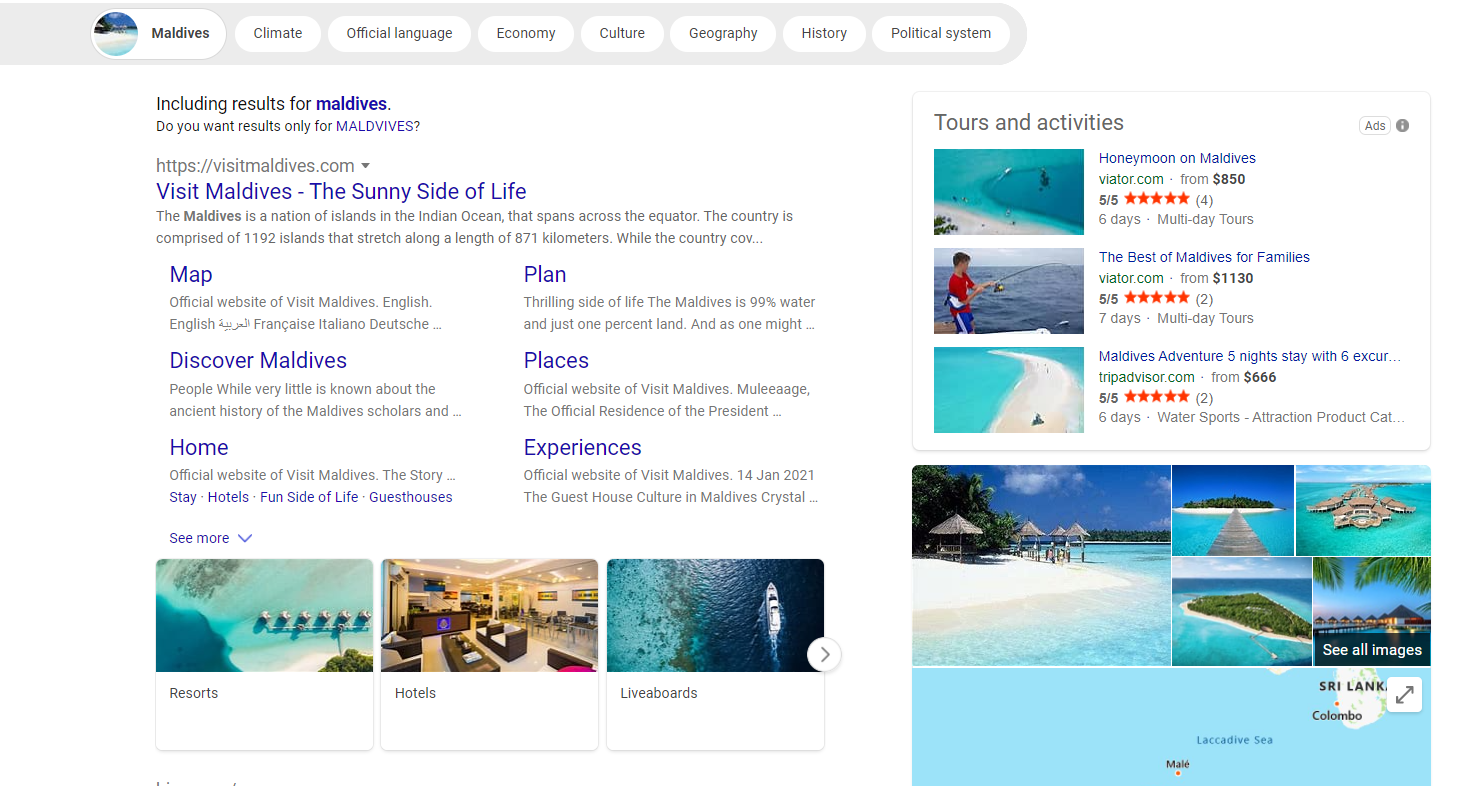
Task: Click the fishing boy tour thumbnail
Action: point(1009,291)
